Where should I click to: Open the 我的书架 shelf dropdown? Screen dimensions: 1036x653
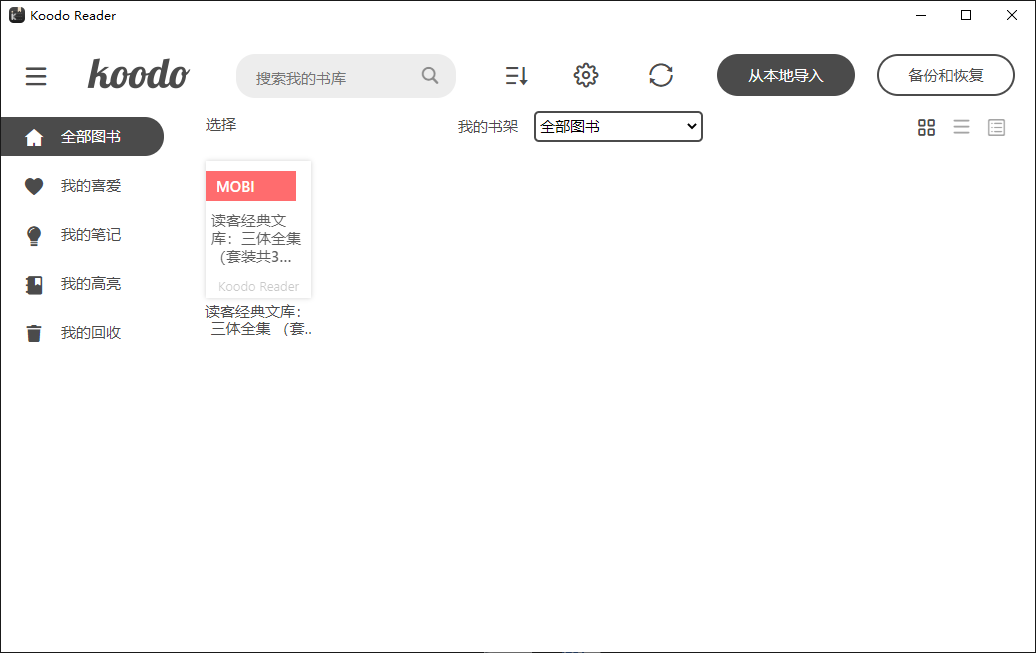pyautogui.click(x=617, y=126)
